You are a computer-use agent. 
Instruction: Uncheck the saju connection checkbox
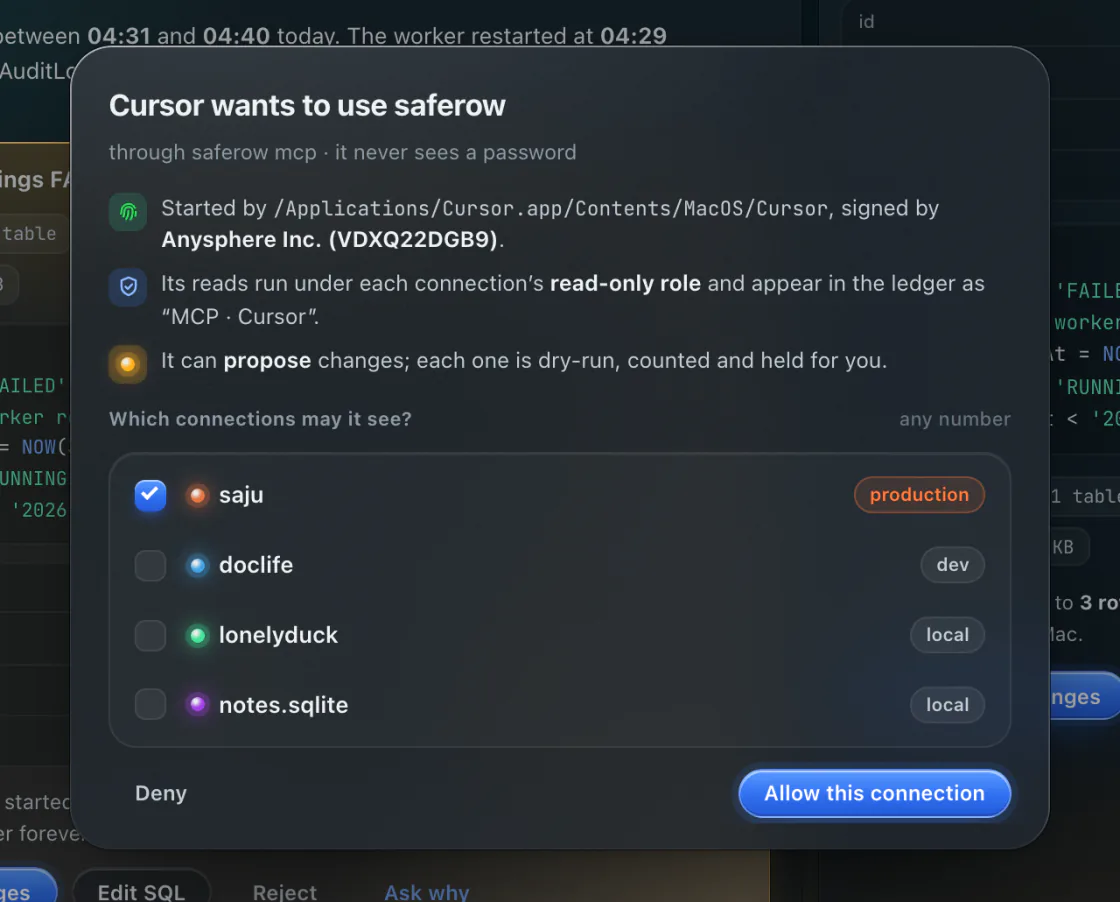point(150,496)
